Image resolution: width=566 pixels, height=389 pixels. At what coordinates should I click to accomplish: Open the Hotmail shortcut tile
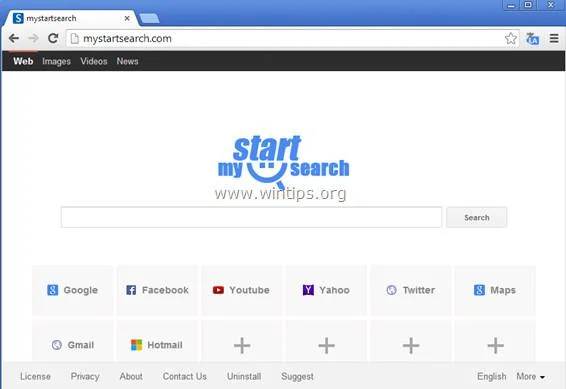coord(157,341)
